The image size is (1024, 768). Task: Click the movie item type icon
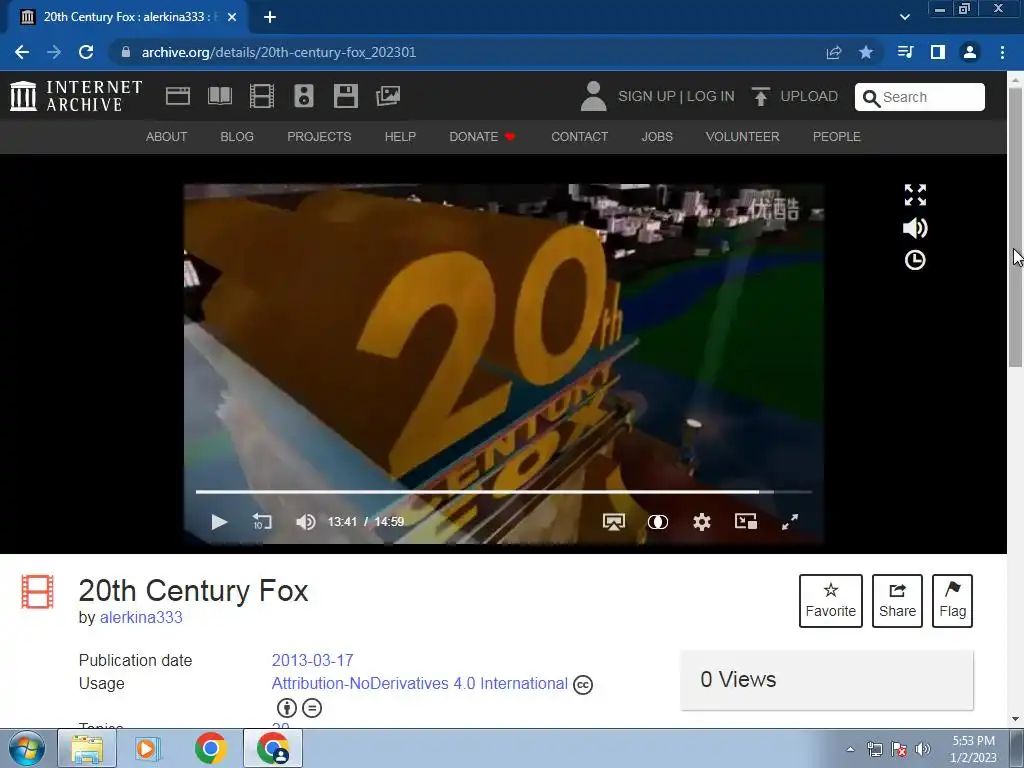37,591
